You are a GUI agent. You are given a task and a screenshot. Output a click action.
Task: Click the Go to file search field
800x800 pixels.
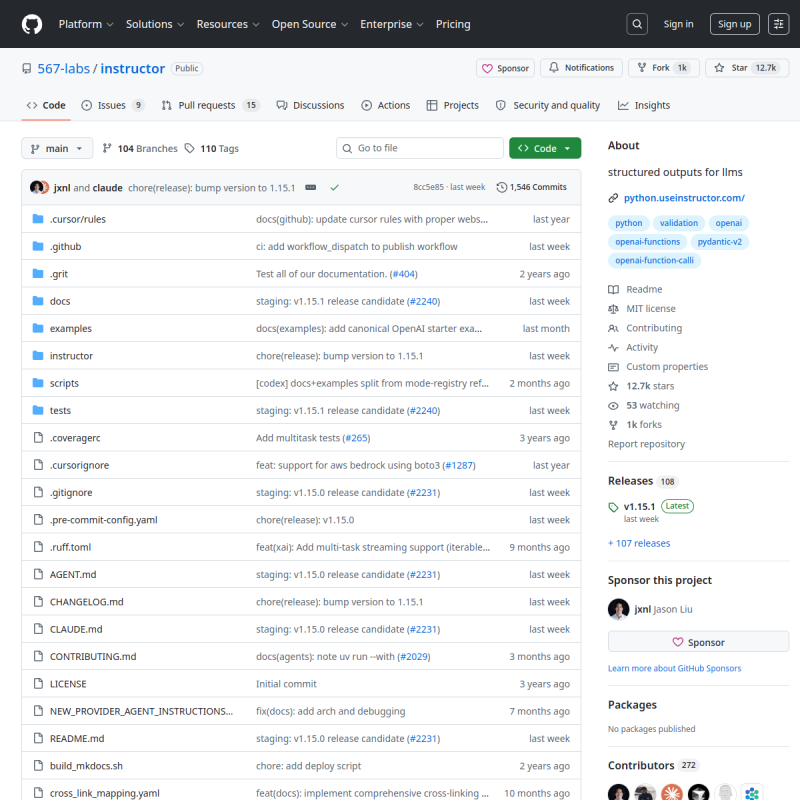point(420,148)
